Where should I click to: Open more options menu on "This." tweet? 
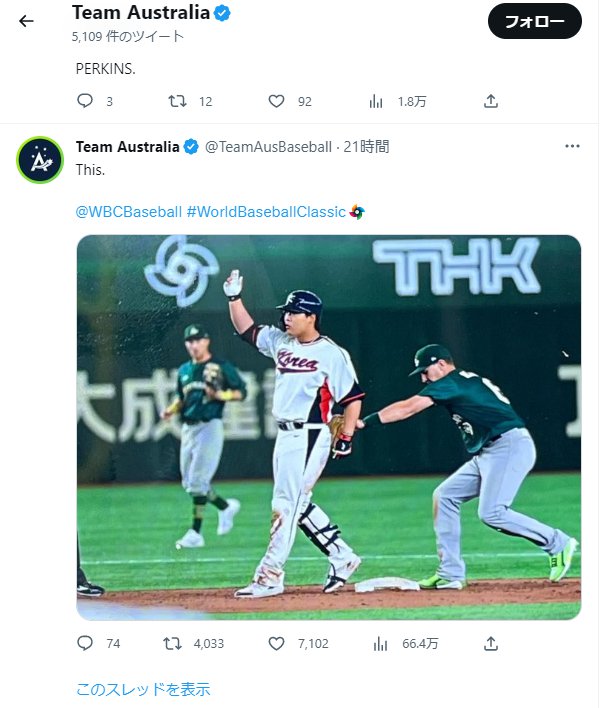[572, 146]
